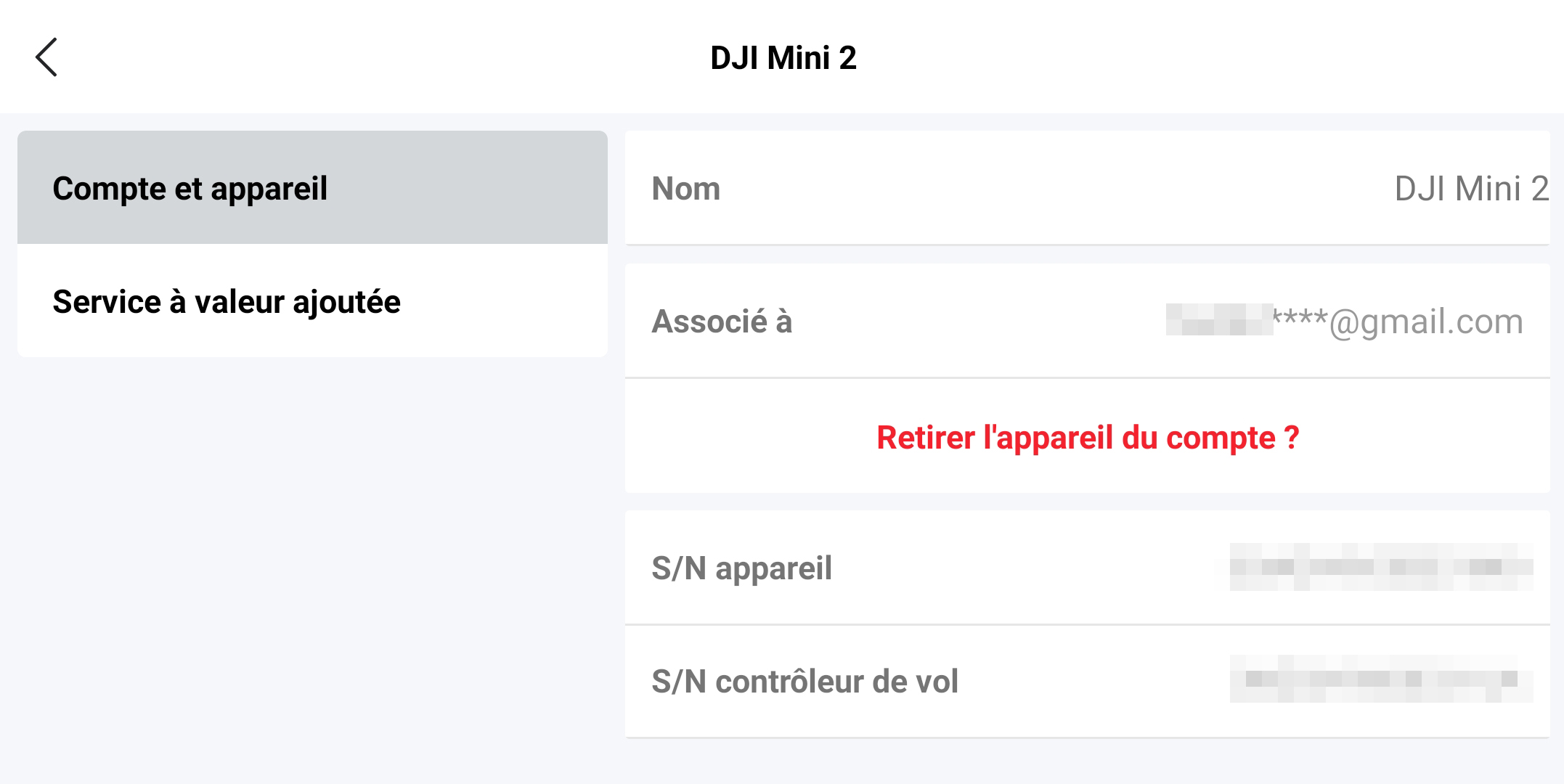Viewport: 1564px width, 784px height.
Task: Tap the S/N appareil label
Action: [x=741, y=568]
